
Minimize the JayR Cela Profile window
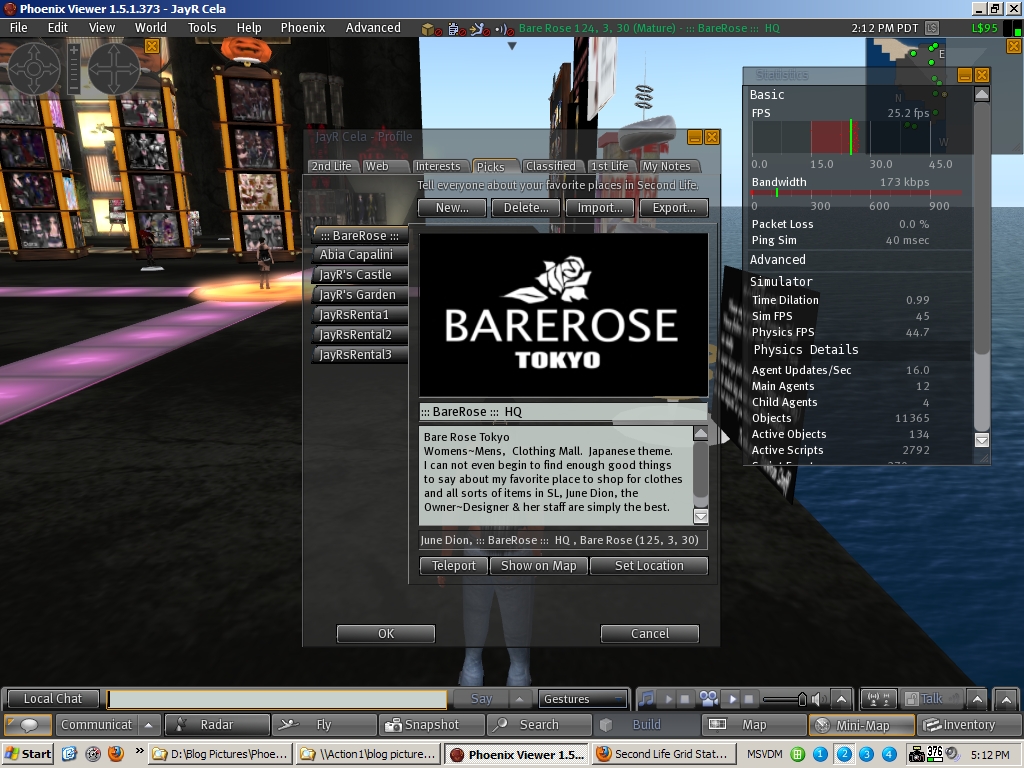click(x=695, y=137)
